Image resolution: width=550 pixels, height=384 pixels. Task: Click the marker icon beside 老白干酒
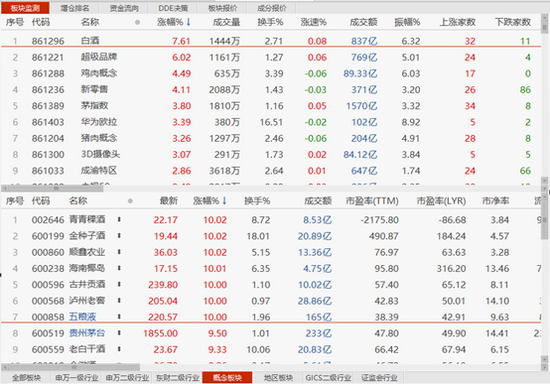pos(119,349)
